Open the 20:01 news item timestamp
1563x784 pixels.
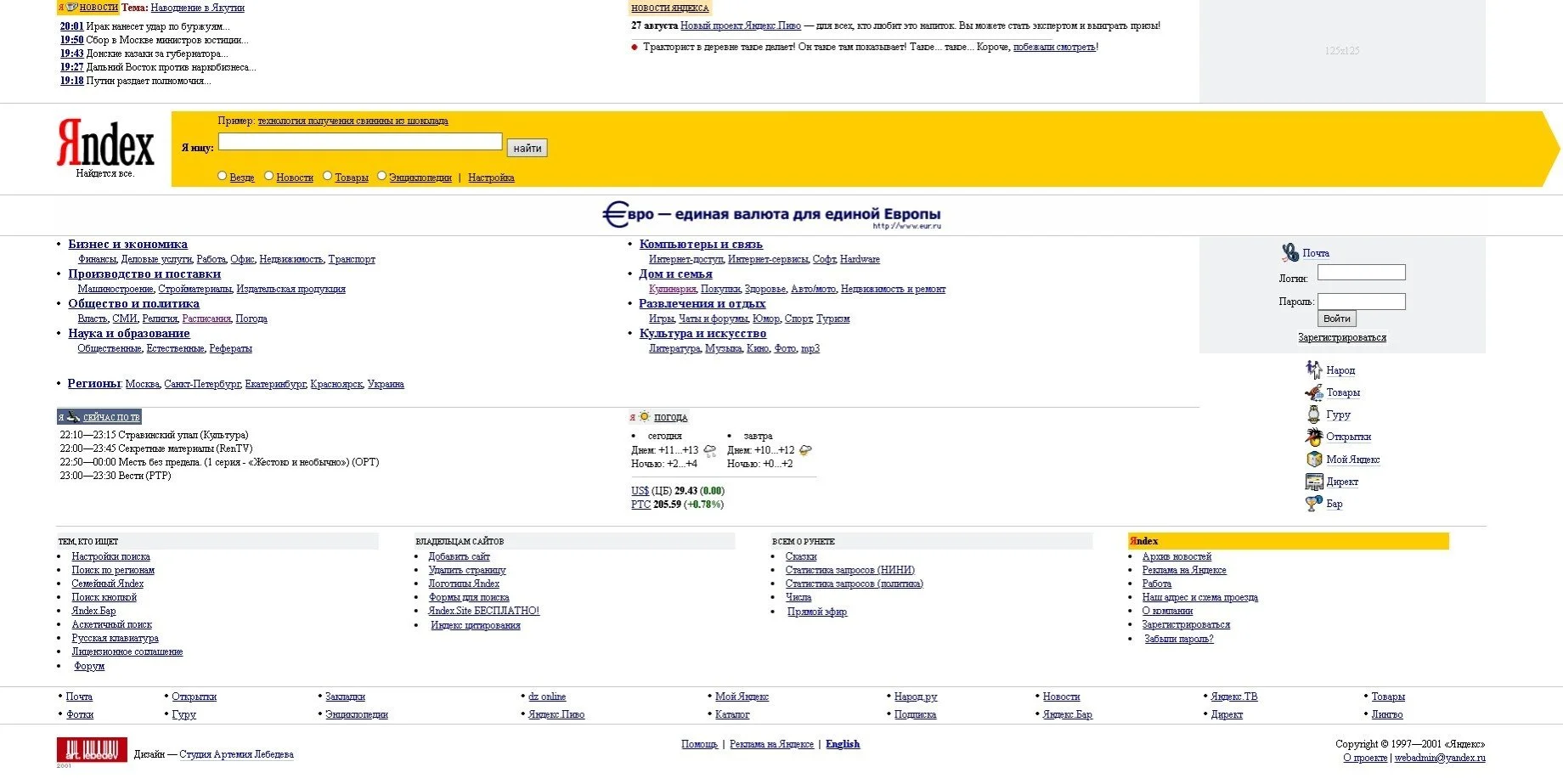click(71, 26)
